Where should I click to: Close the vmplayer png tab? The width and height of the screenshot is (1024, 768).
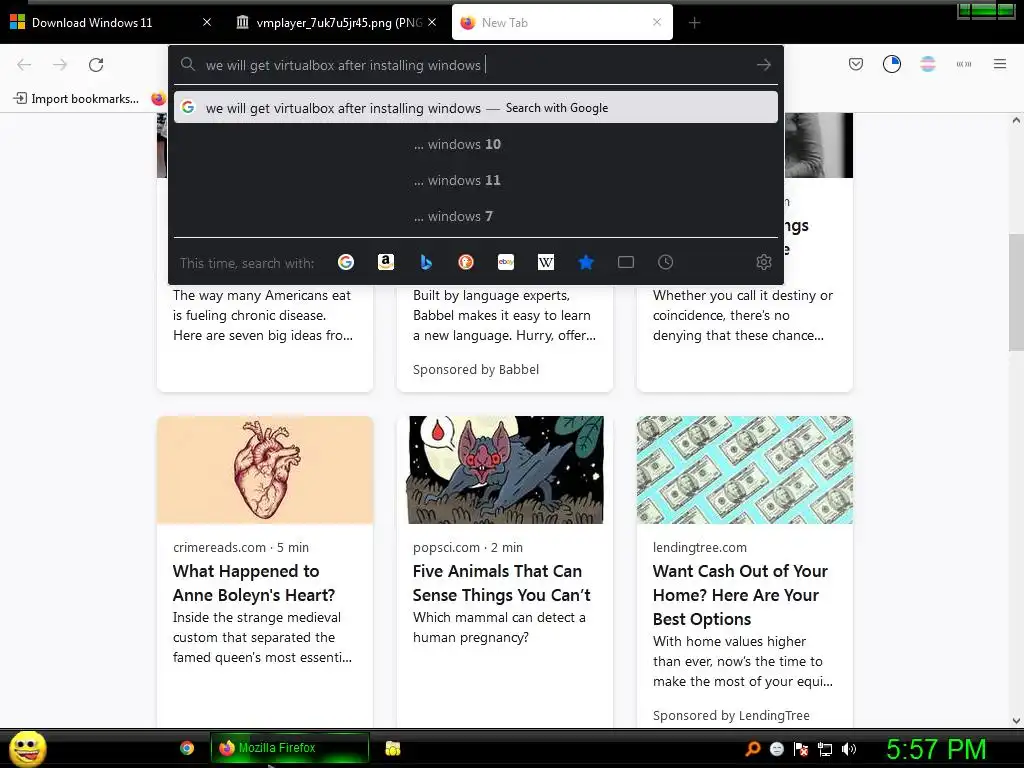coord(432,22)
